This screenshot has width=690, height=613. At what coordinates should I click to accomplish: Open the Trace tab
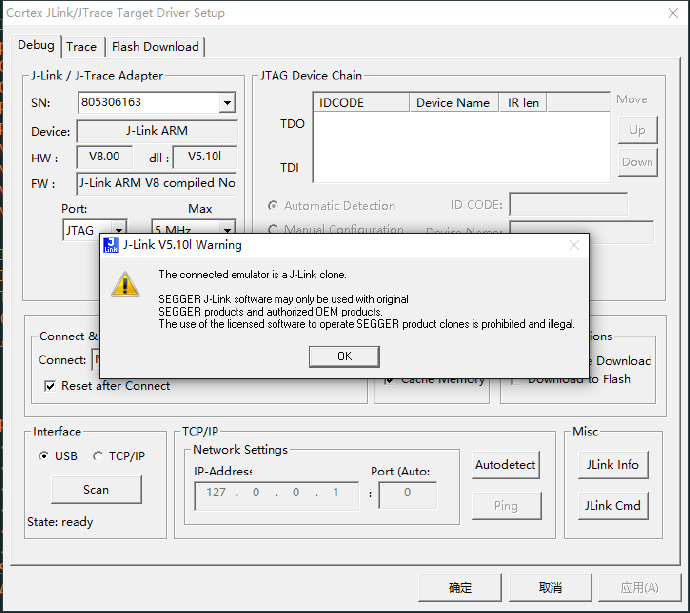pyautogui.click(x=82, y=47)
